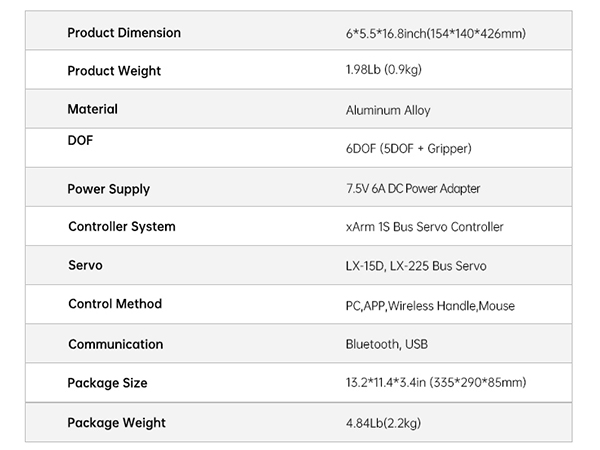Image resolution: width=600 pixels, height=450 pixels.
Task: Select the 6*5.5*16.8inch dimension value
Action: 435,34
